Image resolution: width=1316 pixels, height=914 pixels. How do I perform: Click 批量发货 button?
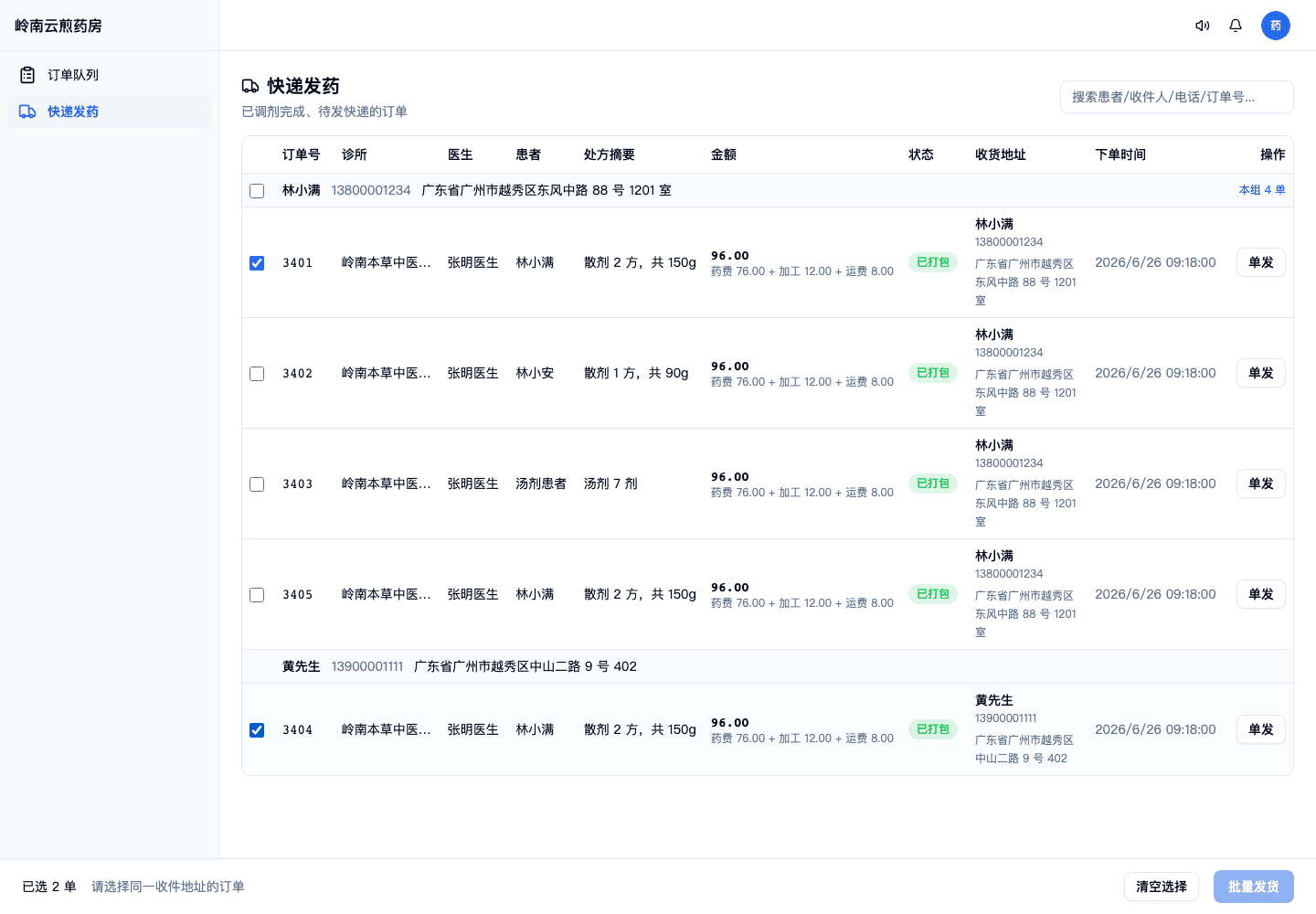point(1254,887)
